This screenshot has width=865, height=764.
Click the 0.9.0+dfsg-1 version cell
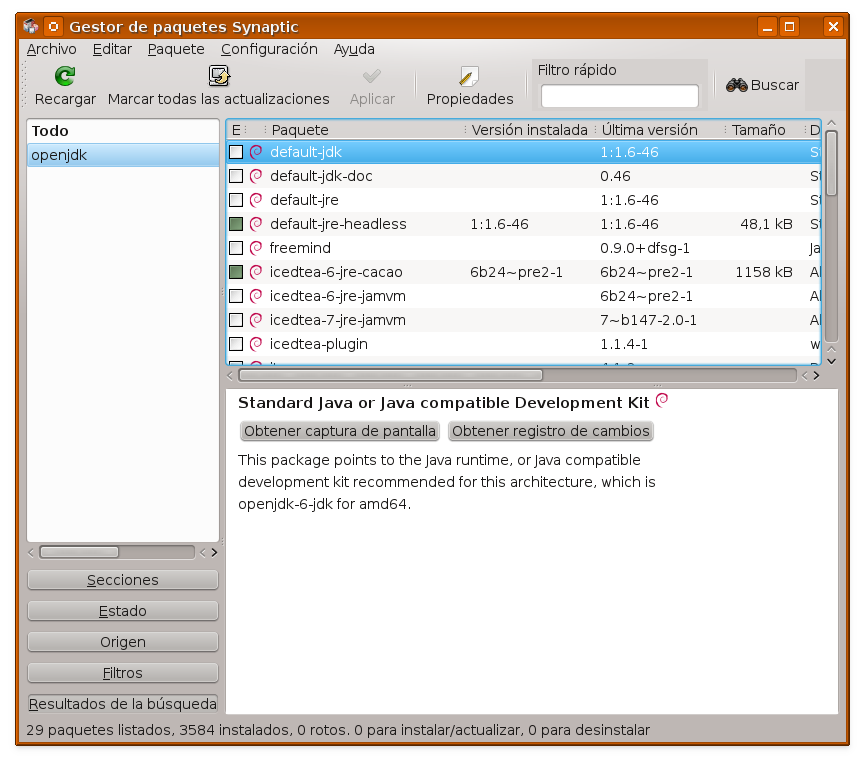click(645, 248)
